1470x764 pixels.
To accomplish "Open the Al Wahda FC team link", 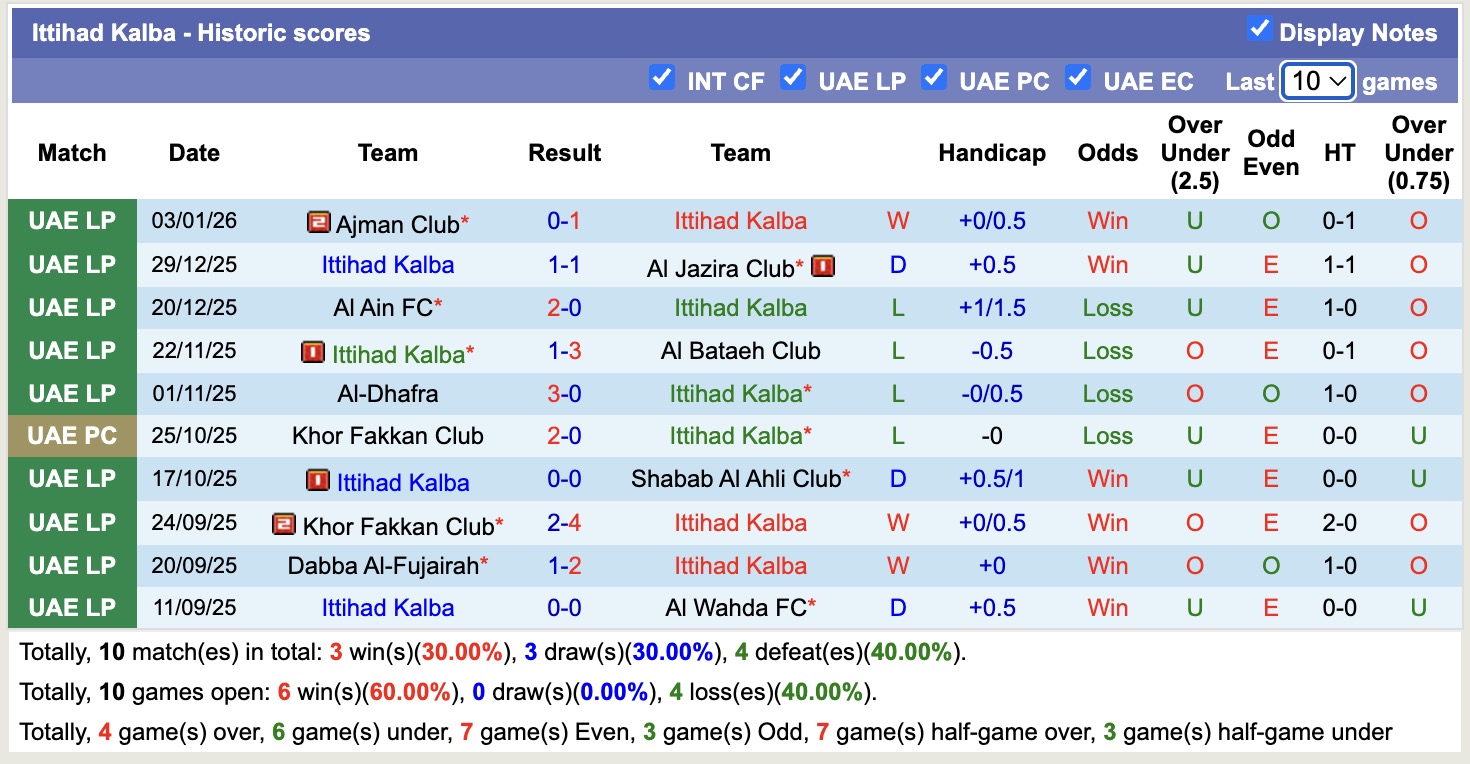I will point(740,607).
